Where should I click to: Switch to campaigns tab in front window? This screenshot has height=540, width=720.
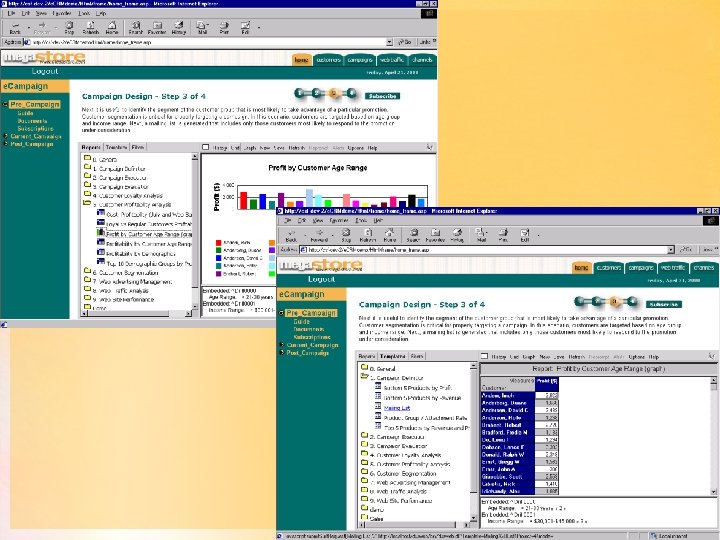tap(641, 267)
